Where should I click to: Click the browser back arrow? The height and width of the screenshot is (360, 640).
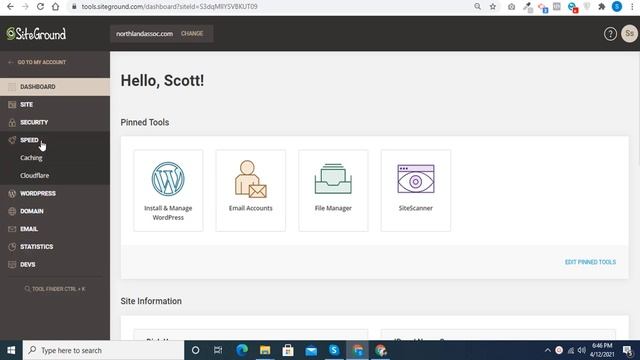[10, 7]
